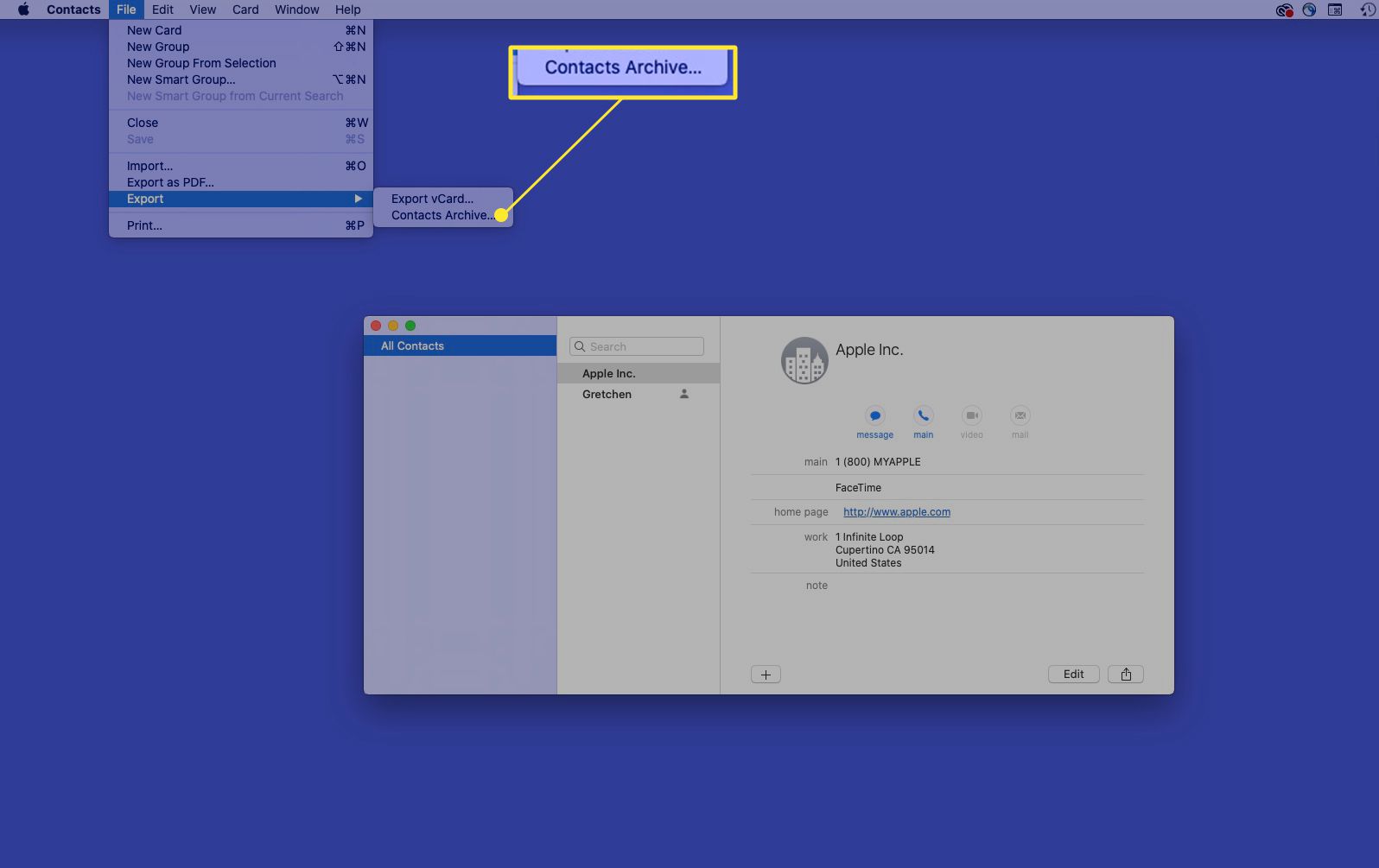The image size is (1379, 868).
Task: Select Apple Inc. in the contact list
Action: pos(639,373)
